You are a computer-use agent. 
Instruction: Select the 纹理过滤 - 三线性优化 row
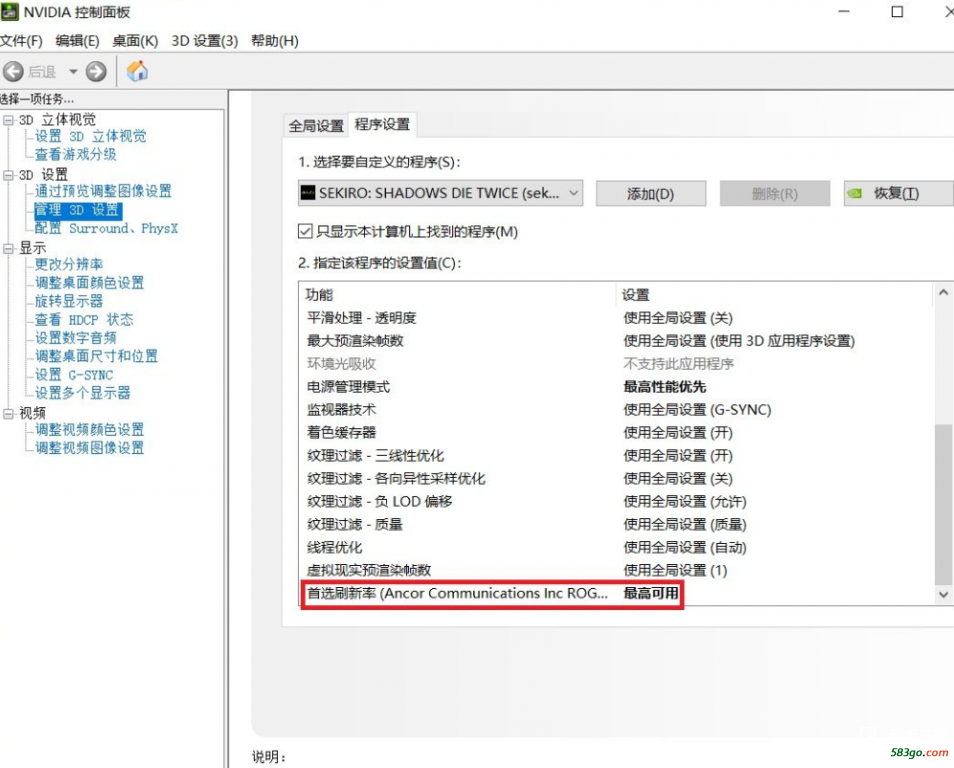[x=616, y=455]
